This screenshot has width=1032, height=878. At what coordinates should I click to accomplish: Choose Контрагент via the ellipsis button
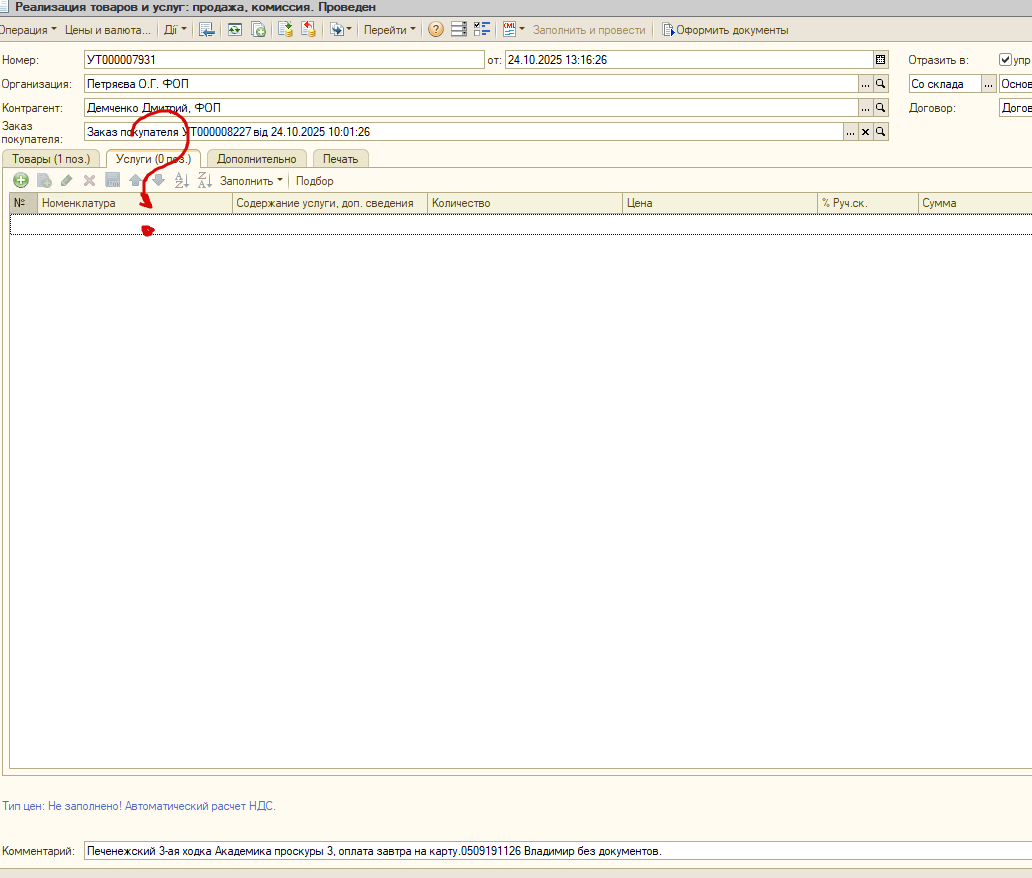point(865,107)
